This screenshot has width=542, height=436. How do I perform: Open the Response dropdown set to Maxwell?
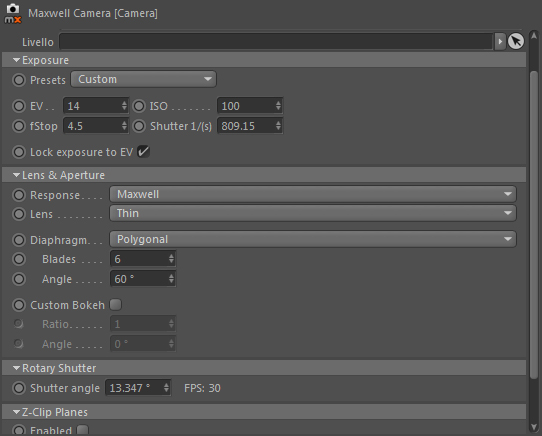[313, 194]
